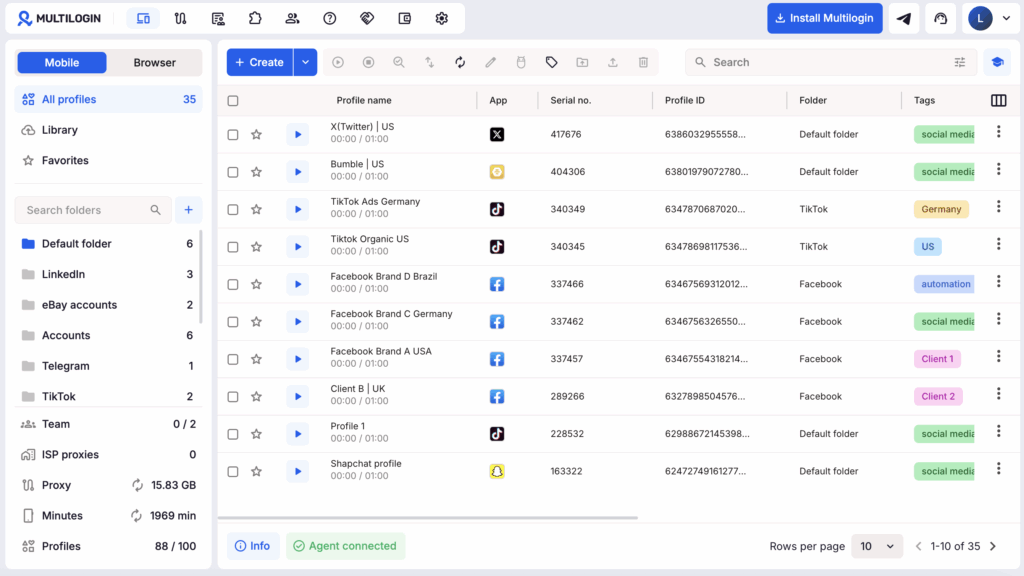Viewport: 1024px width, 576px height.
Task: Open the LinkedIn folder
Action: coord(107,274)
